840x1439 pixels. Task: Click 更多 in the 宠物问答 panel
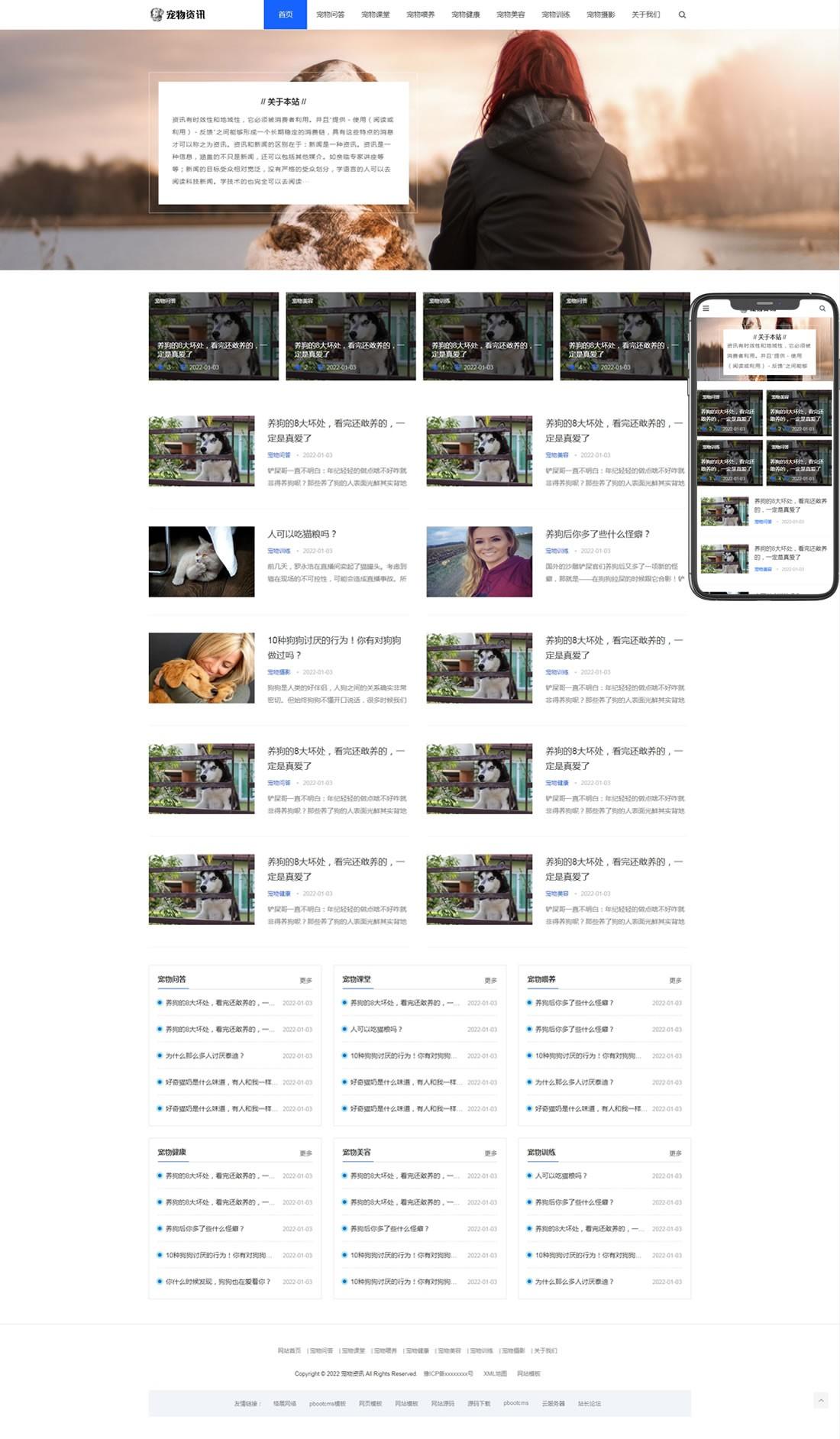click(x=305, y=980)
